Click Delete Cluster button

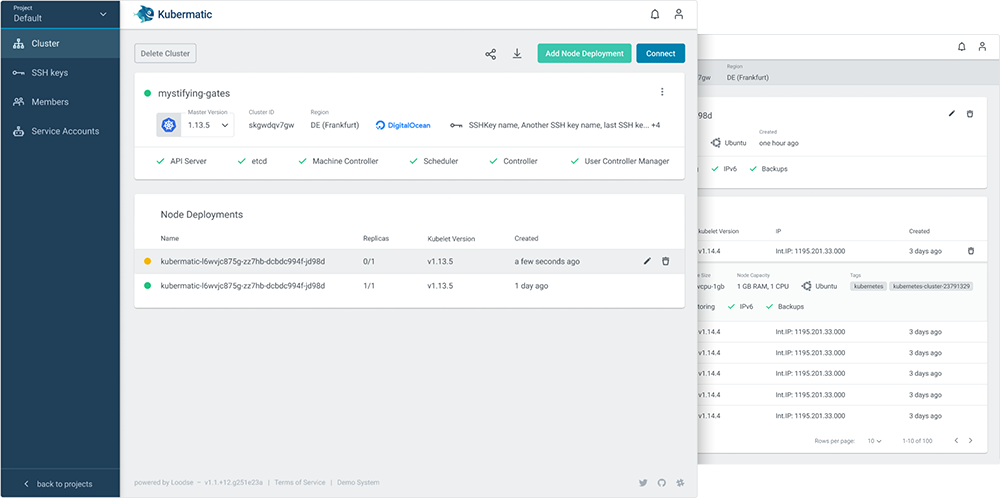(165, 54)
